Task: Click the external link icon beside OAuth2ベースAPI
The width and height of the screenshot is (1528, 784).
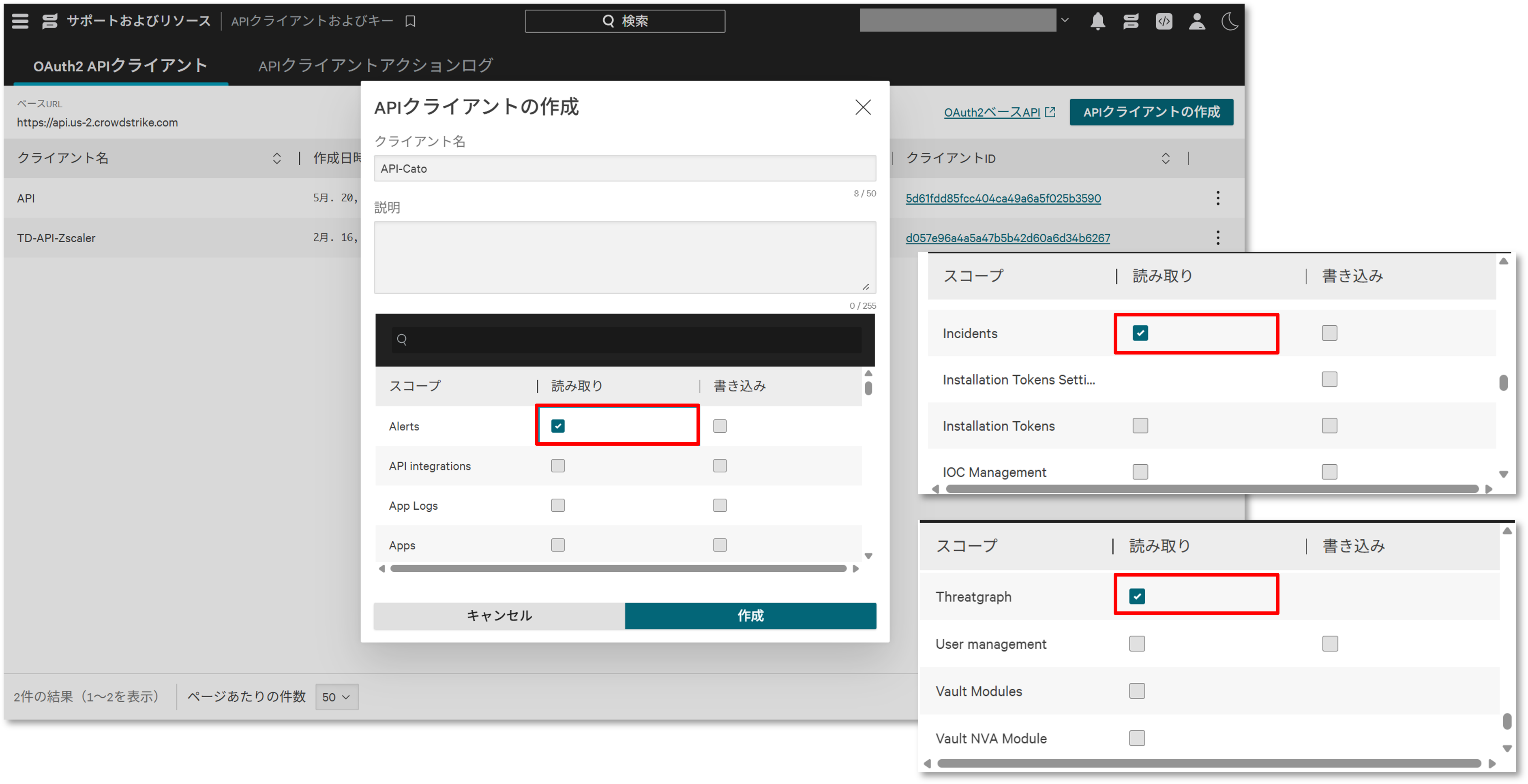Action: coord(1050,112)
